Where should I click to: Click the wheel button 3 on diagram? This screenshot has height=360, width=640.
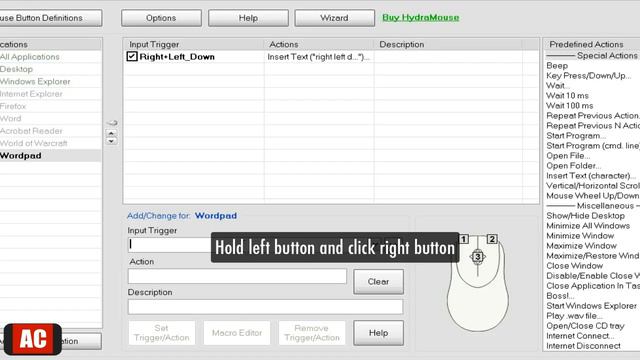(x=478, y=257)
